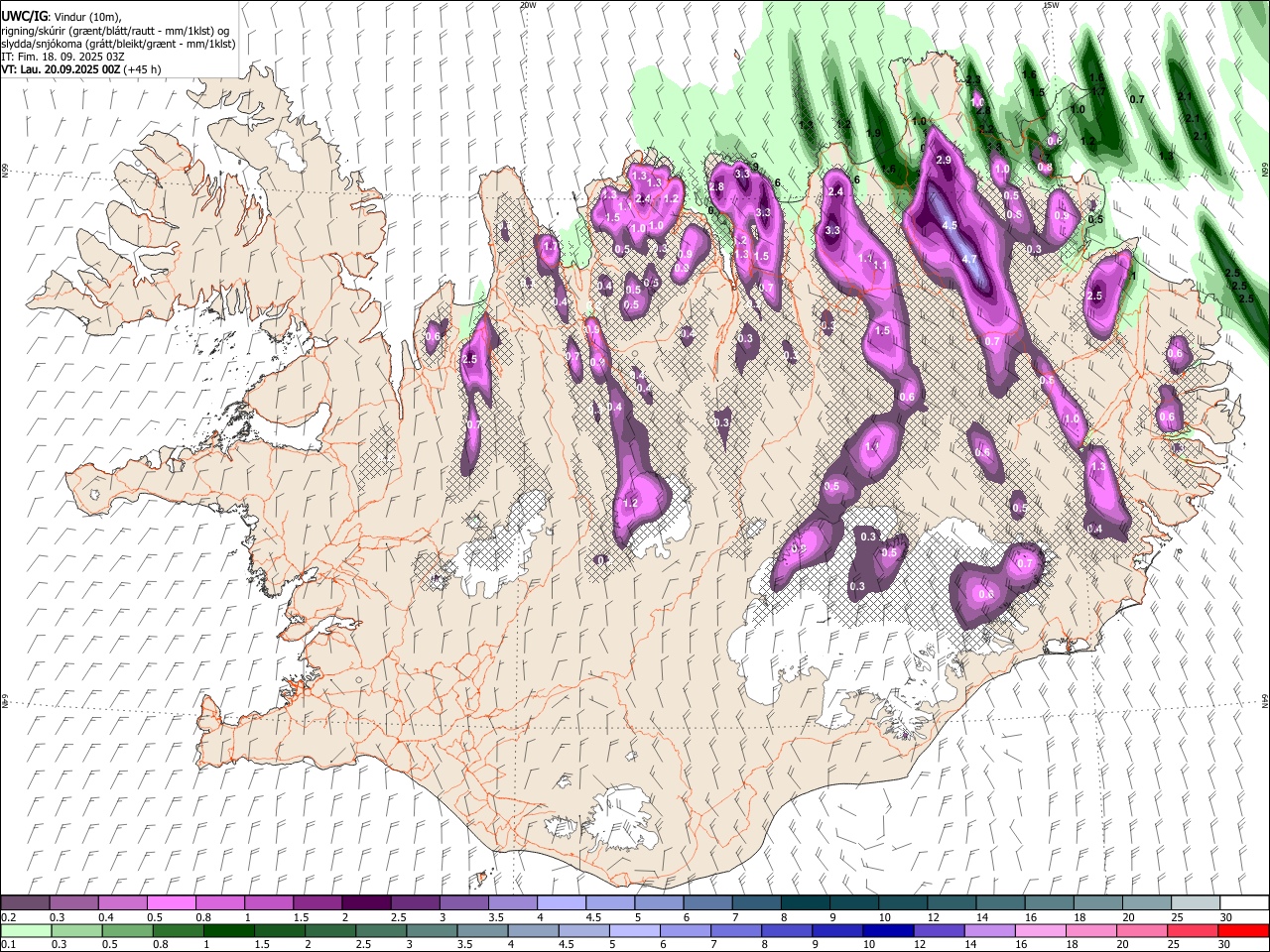The height and width of the screenshot is (952, 1270).
Task: Pick the darkest purple 2 snow legend swatch
Action: tap(366, 902)
